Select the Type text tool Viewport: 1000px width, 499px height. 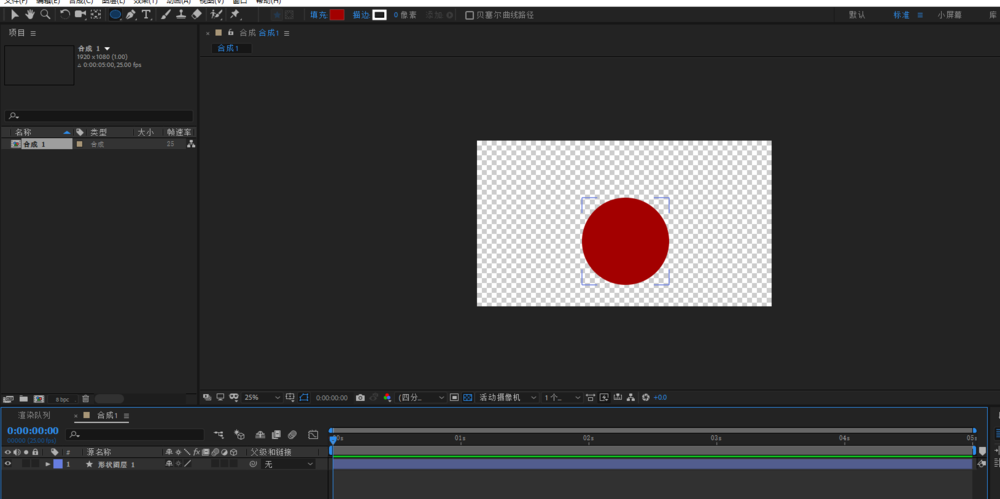pyautogui.click(x=146, y=15)
